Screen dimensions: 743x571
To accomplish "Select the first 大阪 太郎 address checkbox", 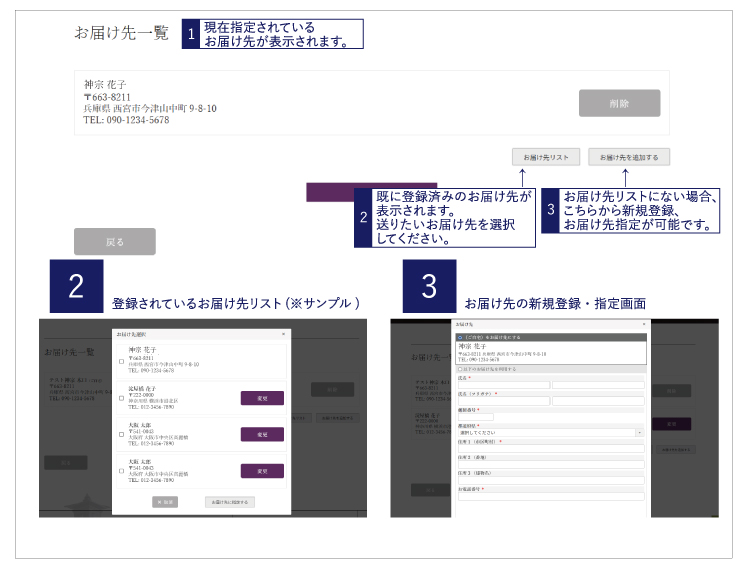I will [122, 435].
